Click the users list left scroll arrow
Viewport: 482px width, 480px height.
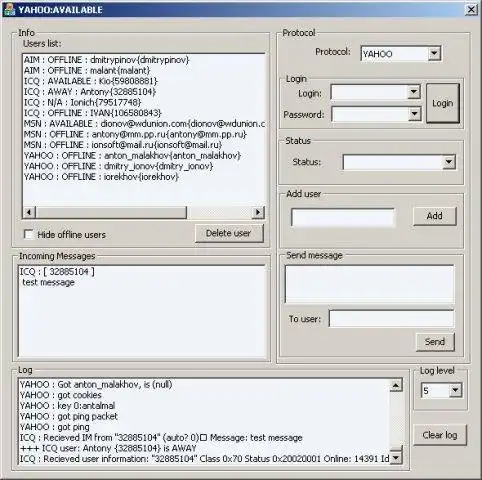[x=29, y=212]
